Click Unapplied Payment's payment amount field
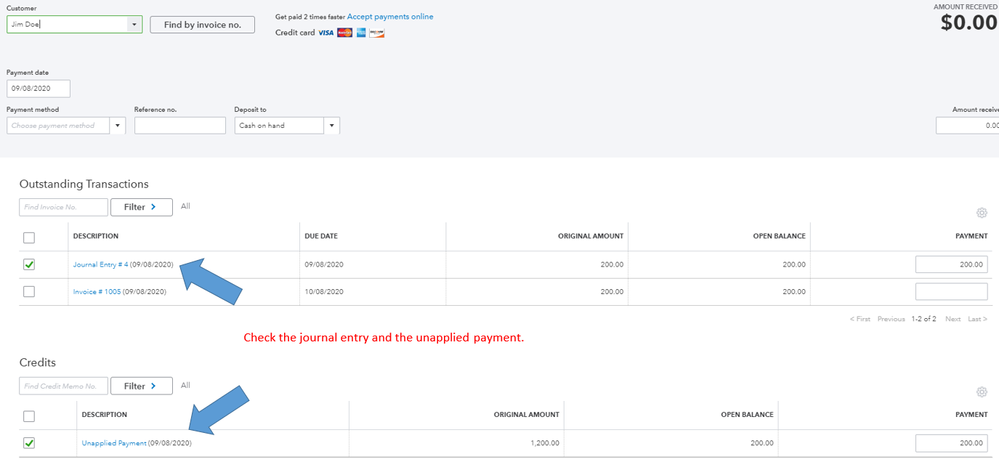Screen dimensions: 999x459 (951, 443)
